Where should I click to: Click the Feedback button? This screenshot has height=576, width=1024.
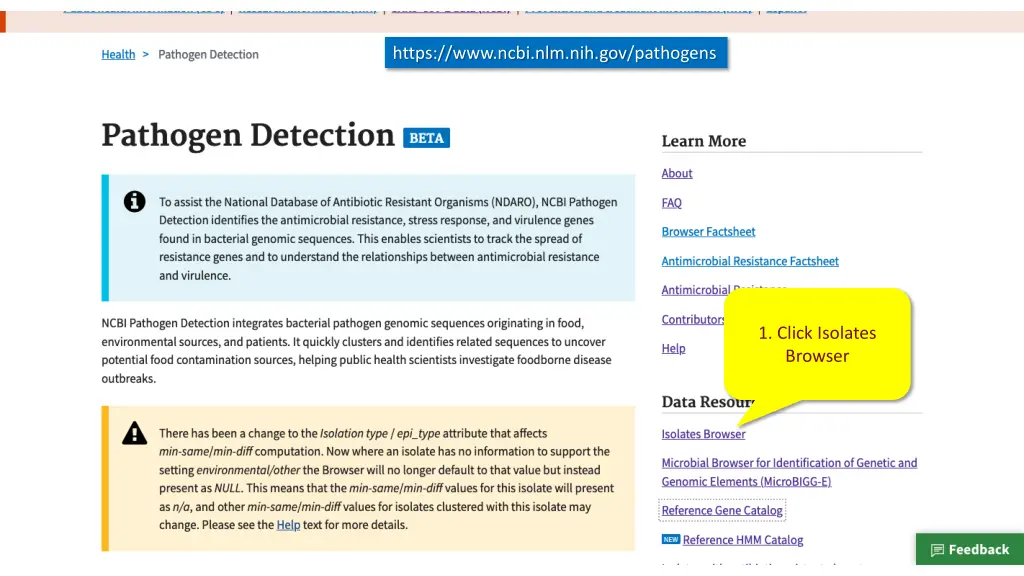[x=969, y=549]
